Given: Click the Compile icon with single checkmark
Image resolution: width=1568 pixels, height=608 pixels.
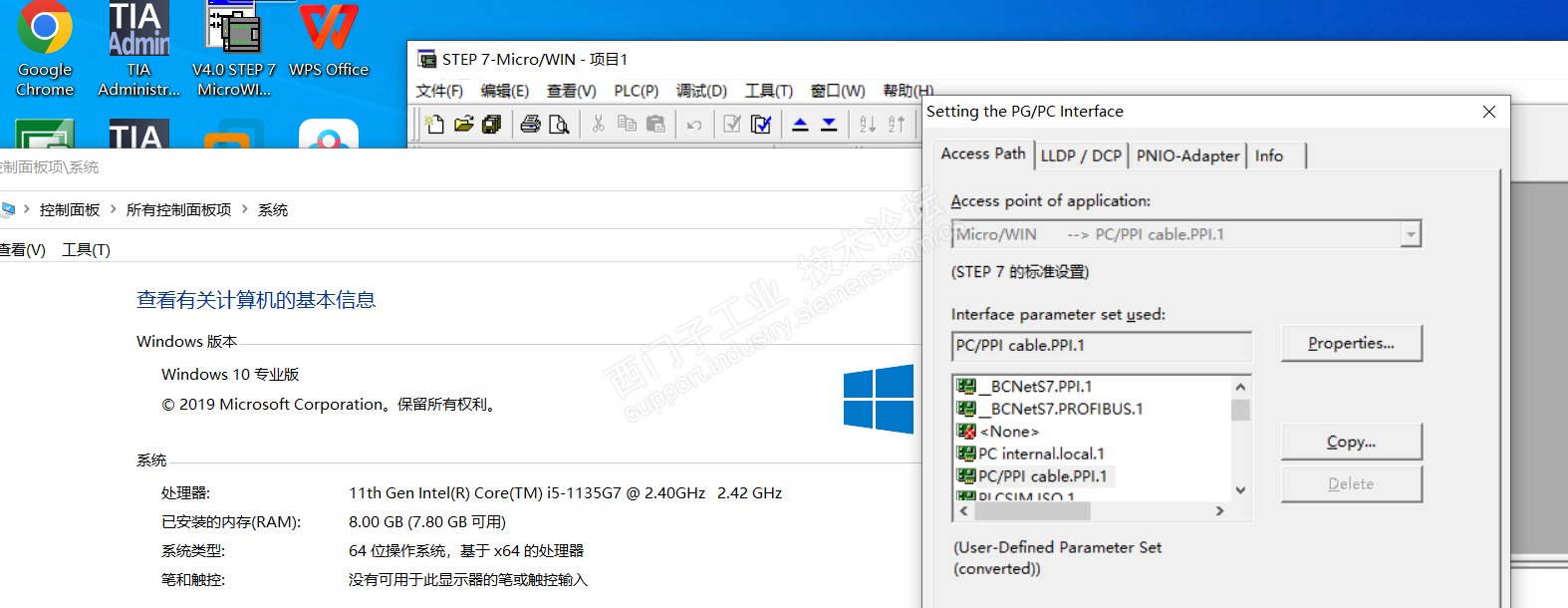Looking at the screenshot, I should [x=732, y=124].
